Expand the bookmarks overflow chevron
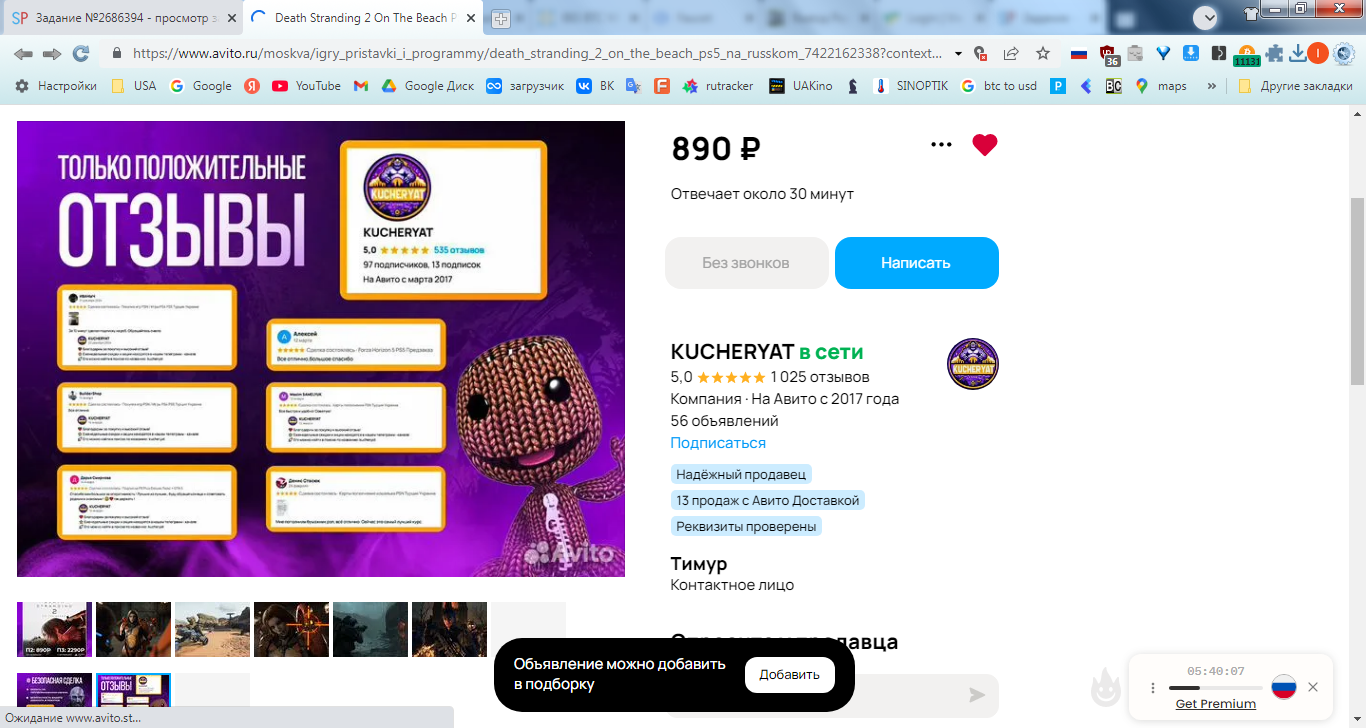Viewport: 1366px width, 728px height. [1212, 86]
